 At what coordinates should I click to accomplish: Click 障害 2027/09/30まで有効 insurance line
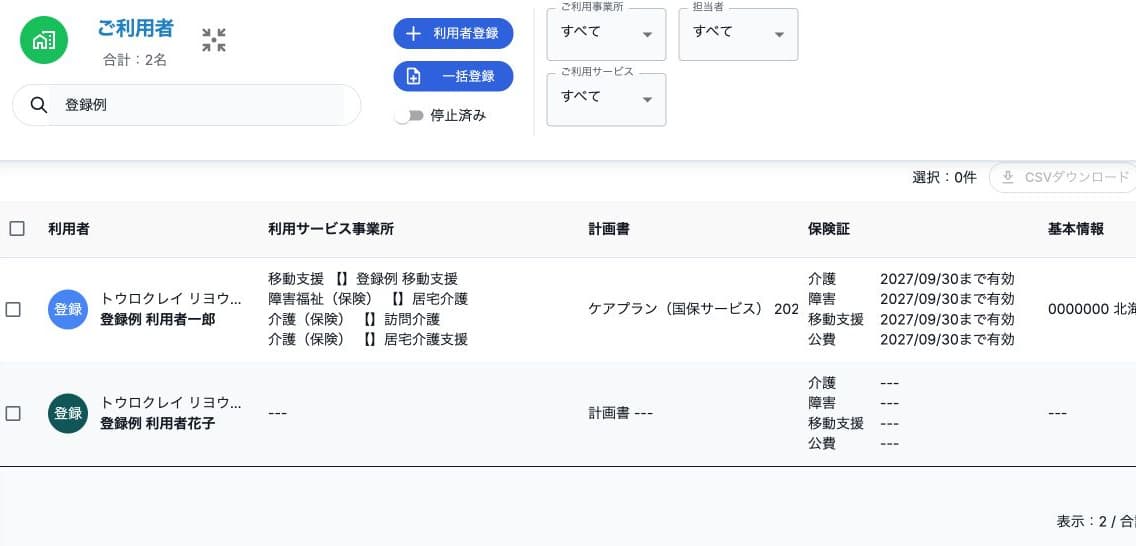[911, 299]
